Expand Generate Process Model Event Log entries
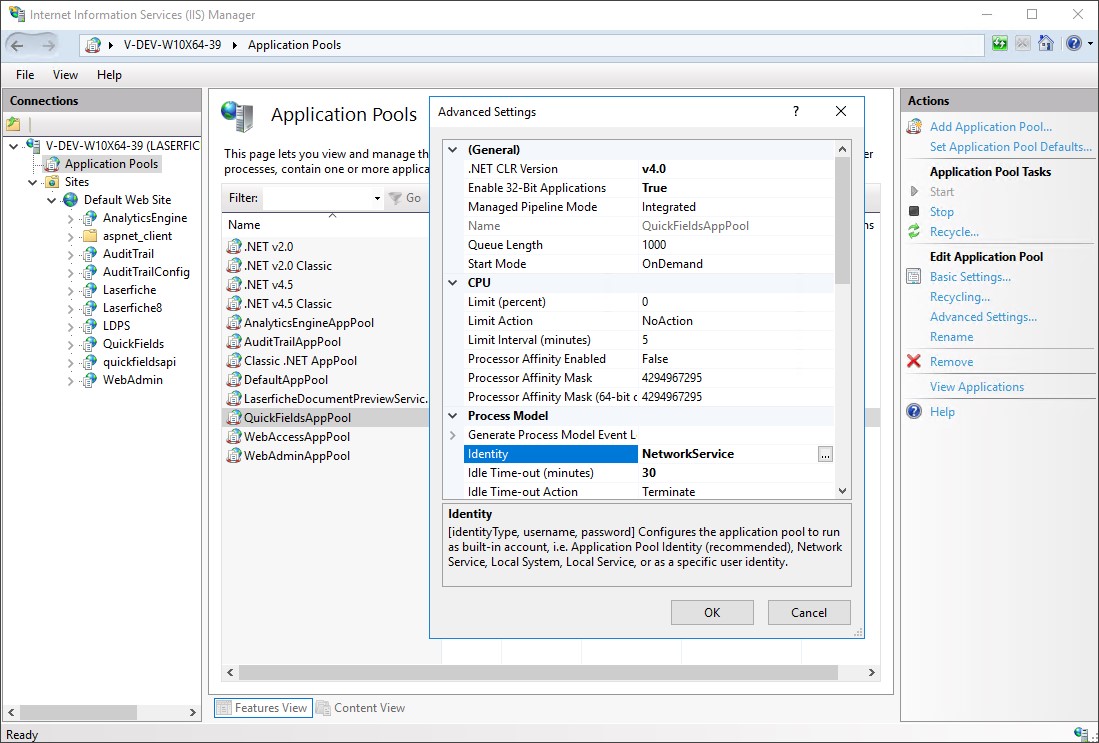Screen dimensions: 1099x743 tap(452, 434)
